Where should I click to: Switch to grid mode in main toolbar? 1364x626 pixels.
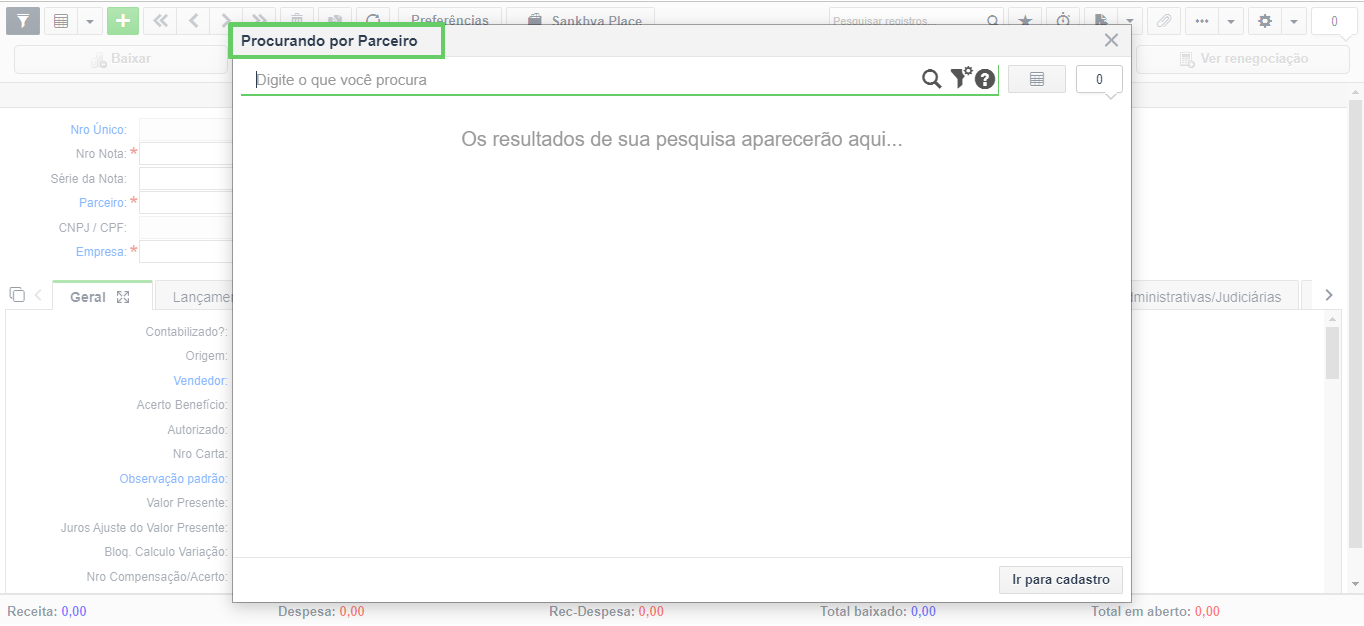pos(61,21)
